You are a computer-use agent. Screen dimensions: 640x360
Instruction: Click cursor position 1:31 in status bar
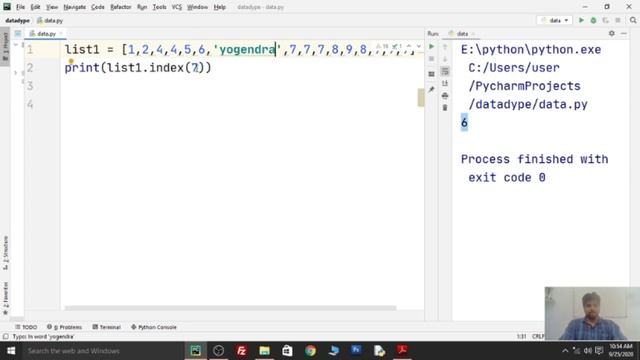click(x=522, y=337)
